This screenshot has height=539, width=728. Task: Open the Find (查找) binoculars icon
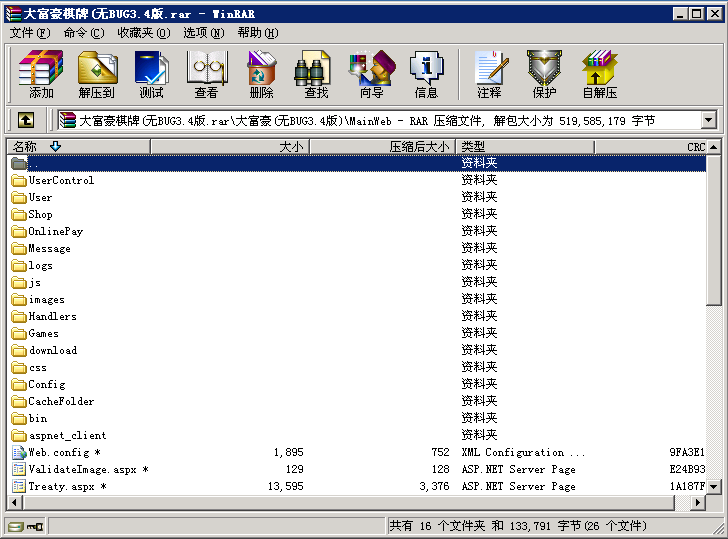coord(316,74)
